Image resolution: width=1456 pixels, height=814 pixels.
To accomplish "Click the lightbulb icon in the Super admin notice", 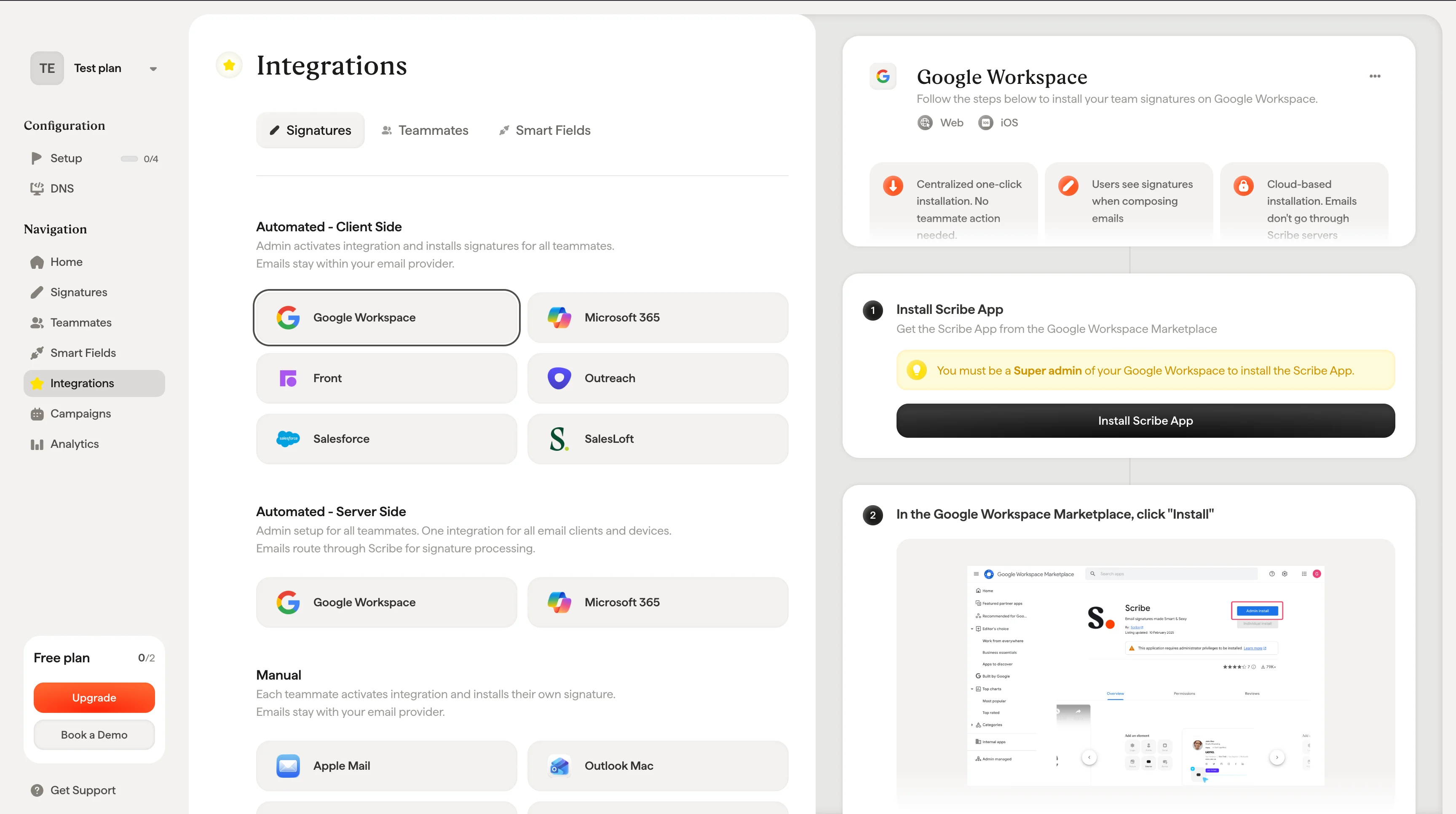I will coord(916,370).
